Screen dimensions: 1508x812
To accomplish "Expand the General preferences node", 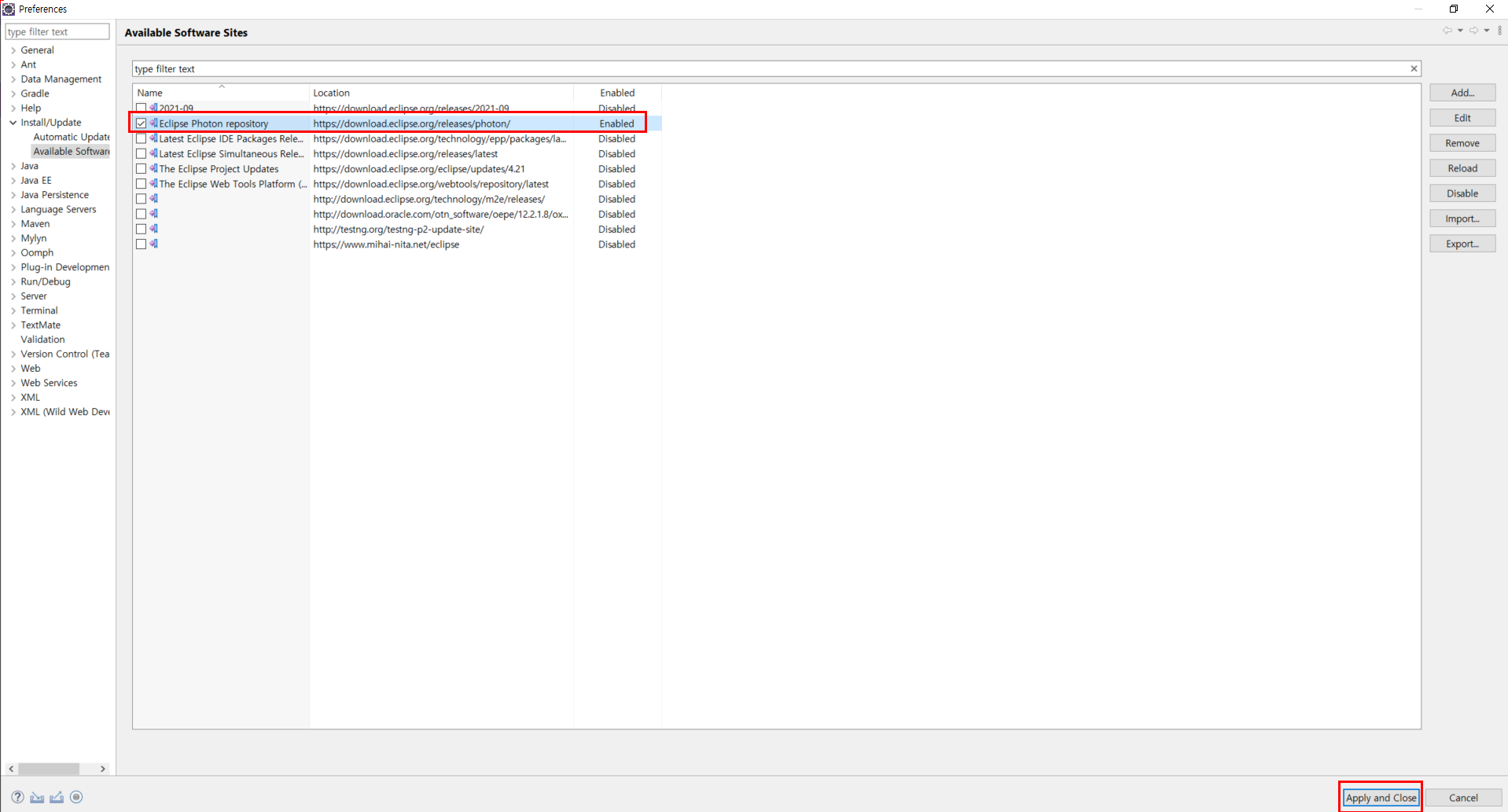I will tap(13, 50).
